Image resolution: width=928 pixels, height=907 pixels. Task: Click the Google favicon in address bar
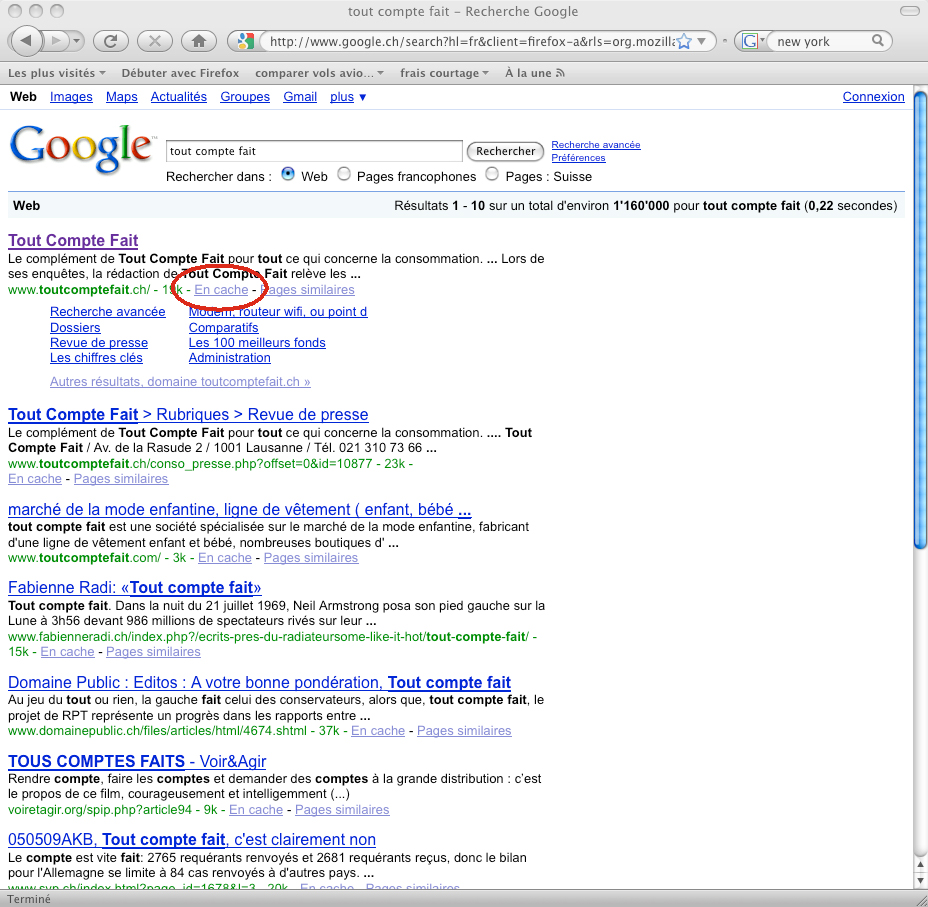coord(244,41)
